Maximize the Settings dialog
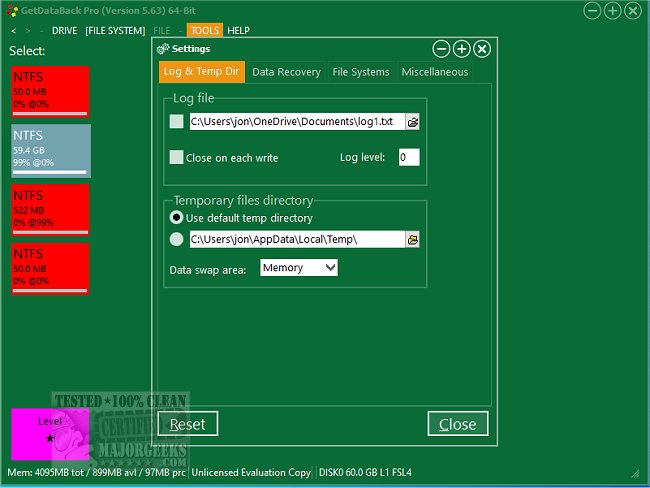650x488 pixels. [x=461, y=49]
